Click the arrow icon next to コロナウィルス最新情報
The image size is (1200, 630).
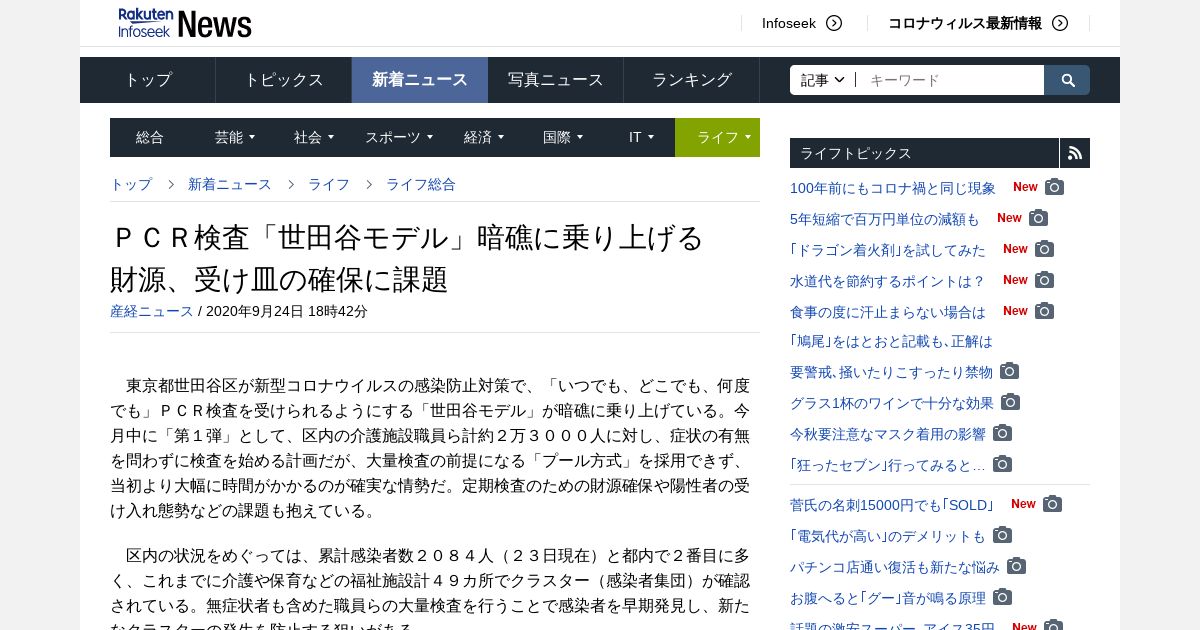pyautogui.click(x=1060, y=23)
